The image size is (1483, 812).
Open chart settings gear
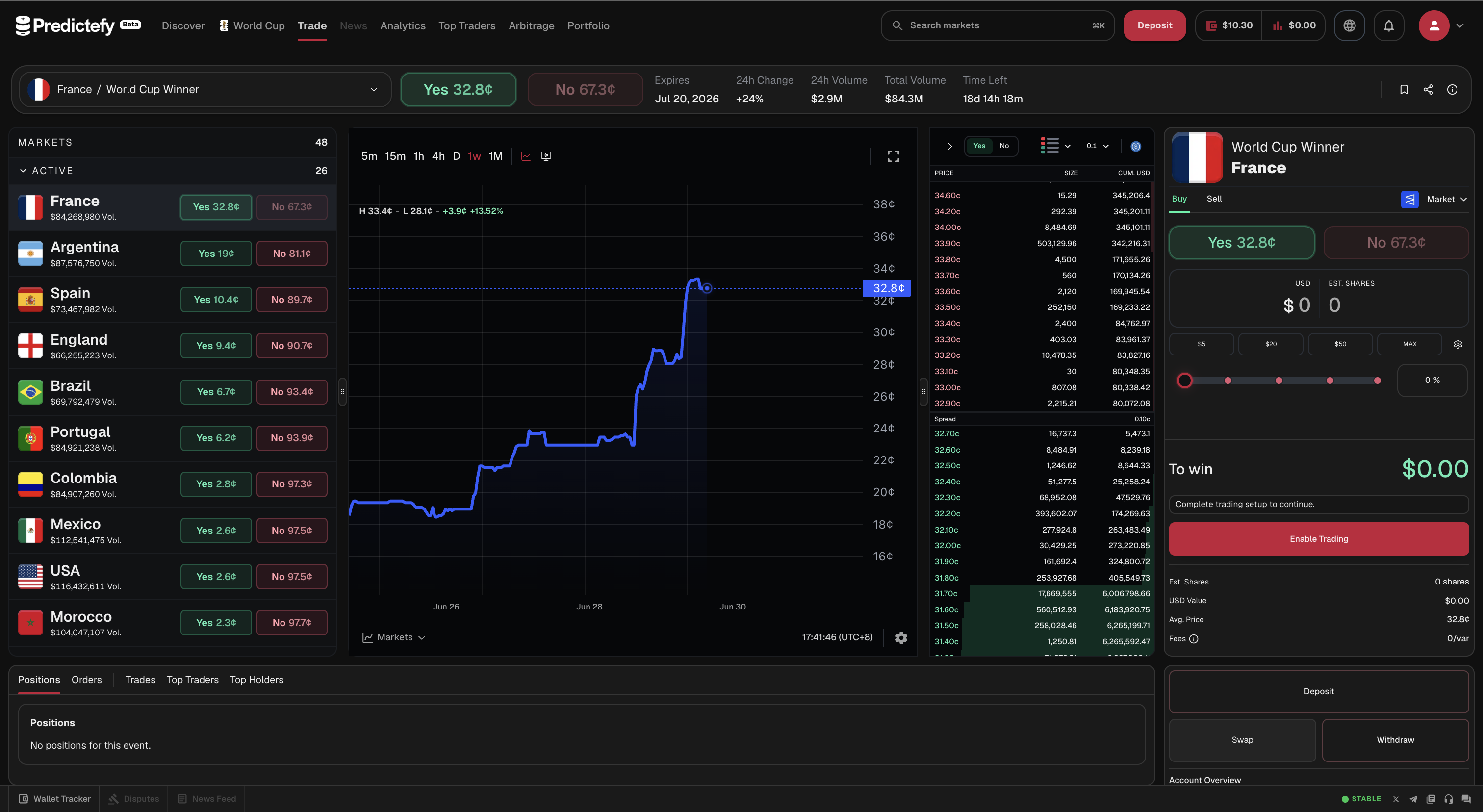(x=901, y=637)
